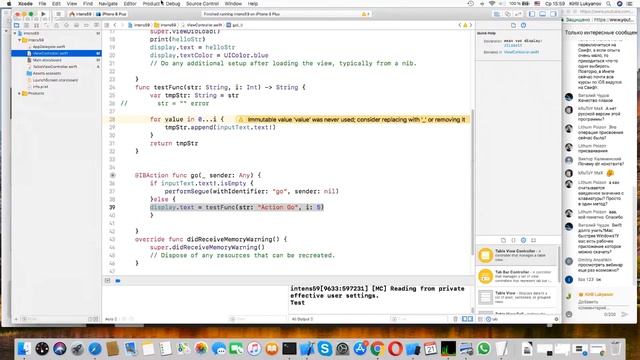
Task: Show the File template library tab
Action: (503, 240)
